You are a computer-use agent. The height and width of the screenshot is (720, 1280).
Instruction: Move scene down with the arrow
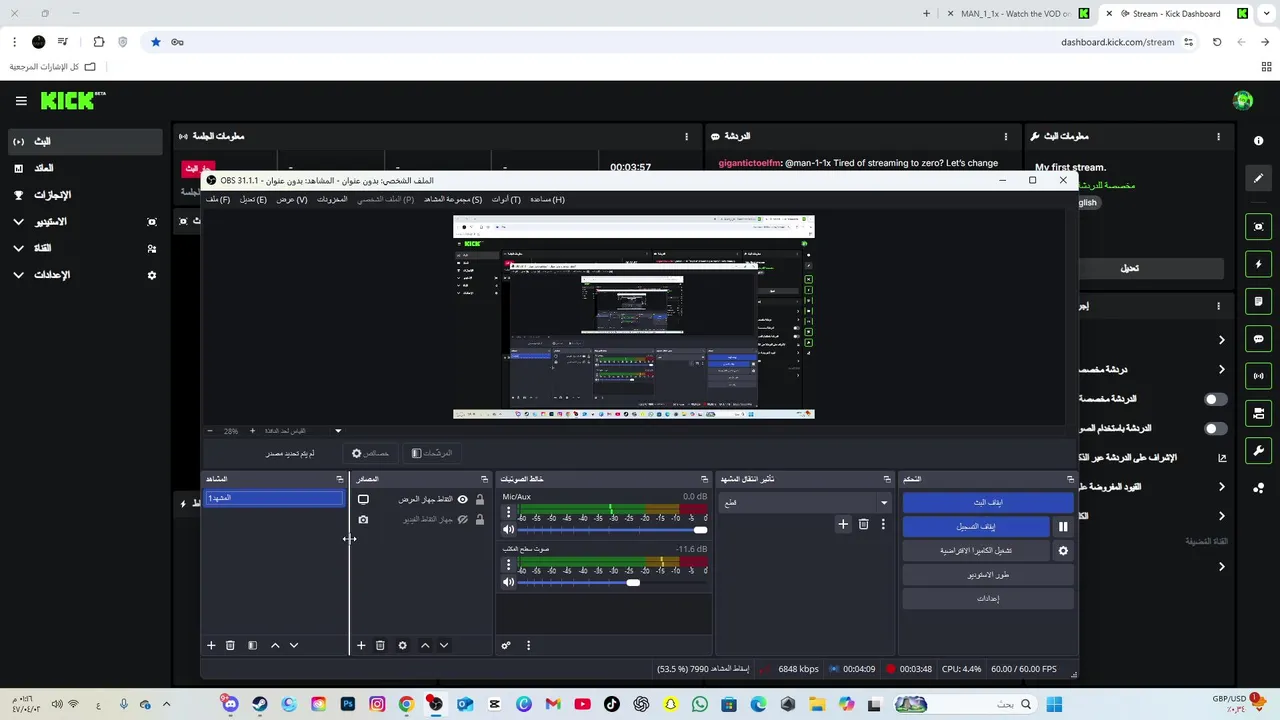294,645
